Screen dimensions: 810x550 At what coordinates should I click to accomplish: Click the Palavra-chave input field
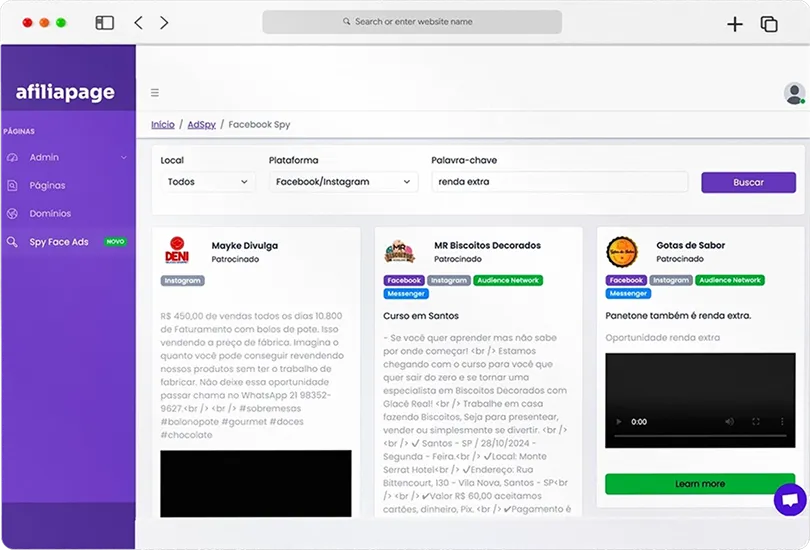pyautogui.click(x=559, y=182)
